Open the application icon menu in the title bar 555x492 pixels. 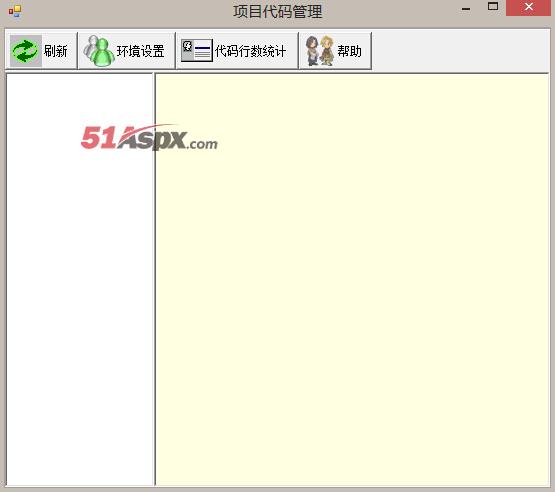click(x=15, y=11)
